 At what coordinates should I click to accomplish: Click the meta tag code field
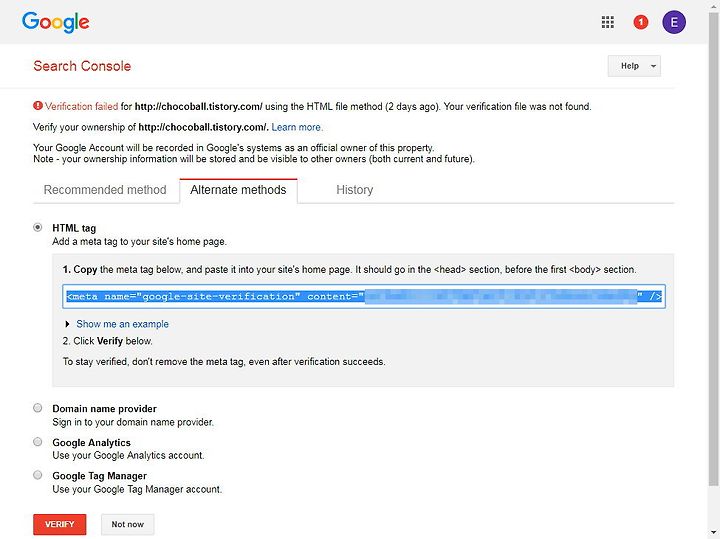(364, 297)
